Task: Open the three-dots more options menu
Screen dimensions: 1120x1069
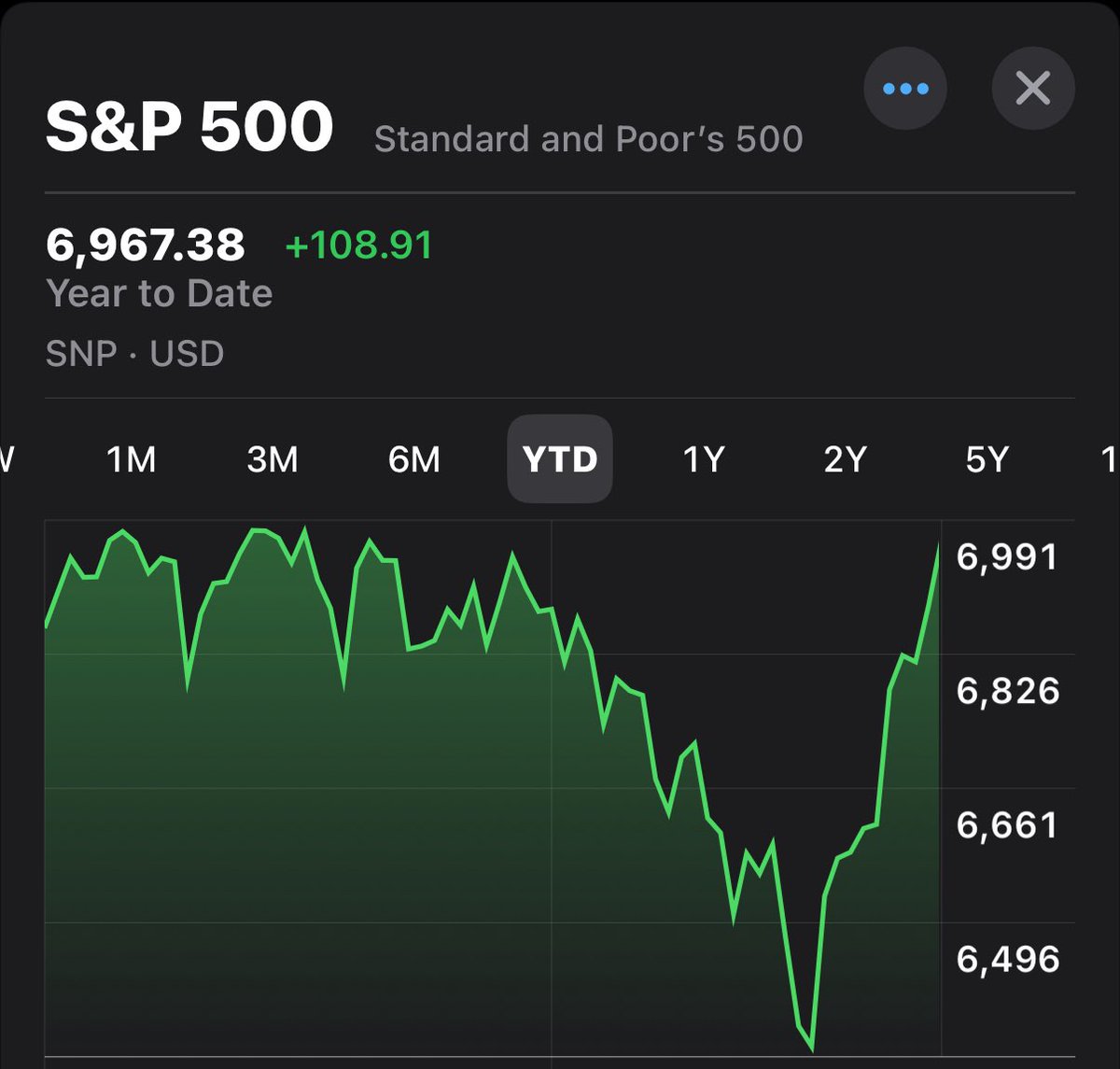Action: [x=905, y=89]
